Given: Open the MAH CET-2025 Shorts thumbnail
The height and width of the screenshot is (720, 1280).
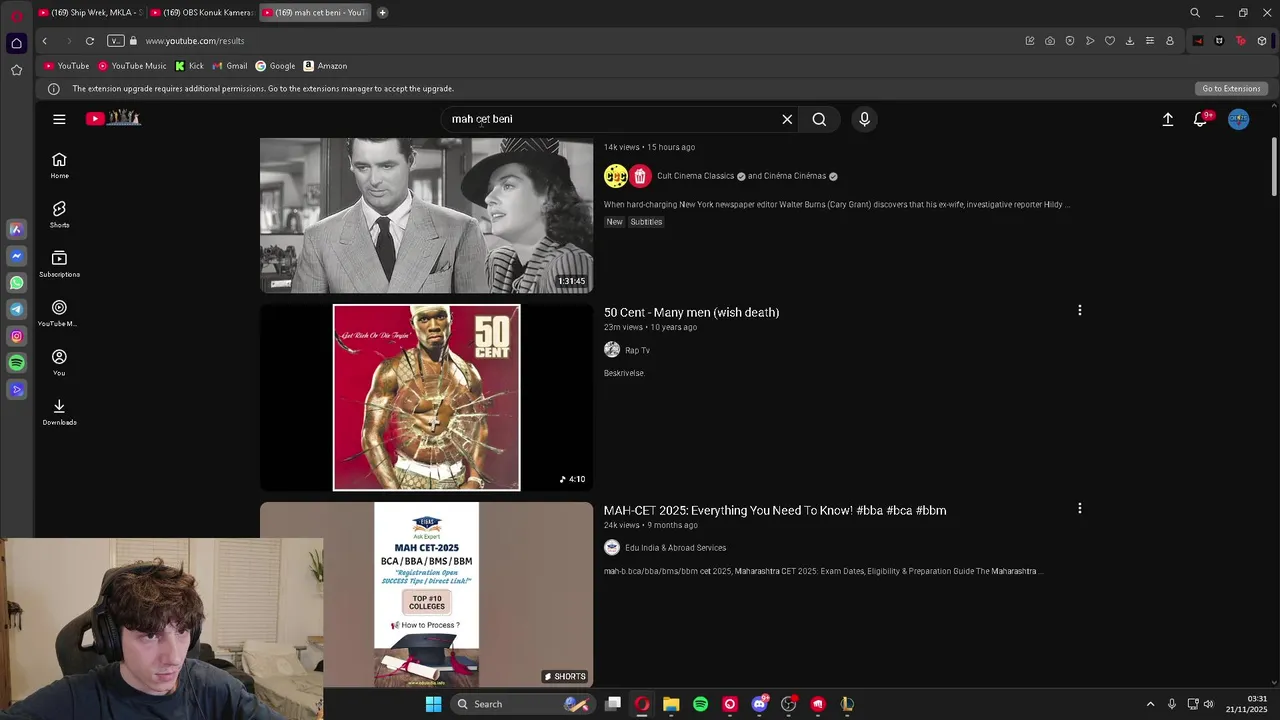Looking at the screenshot, I should [x=426, y=595].
